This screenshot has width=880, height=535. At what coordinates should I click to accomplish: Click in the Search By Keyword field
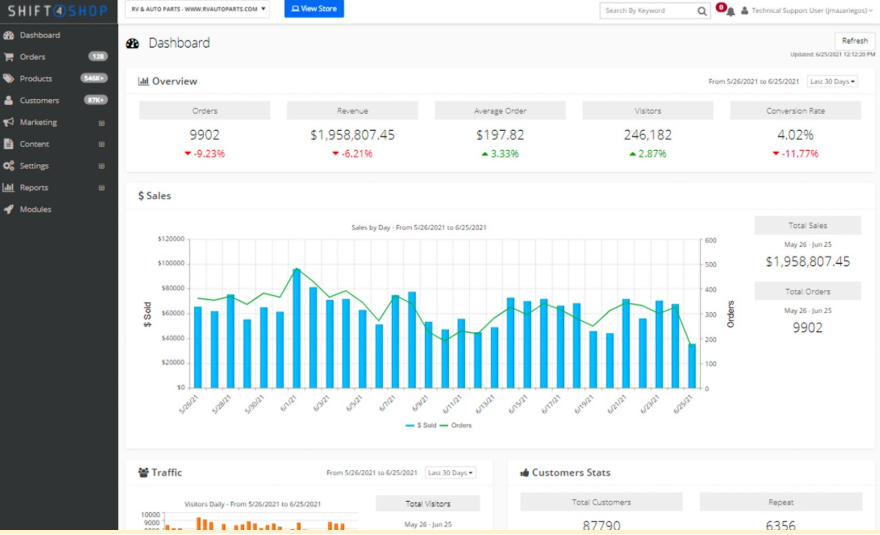648,11
